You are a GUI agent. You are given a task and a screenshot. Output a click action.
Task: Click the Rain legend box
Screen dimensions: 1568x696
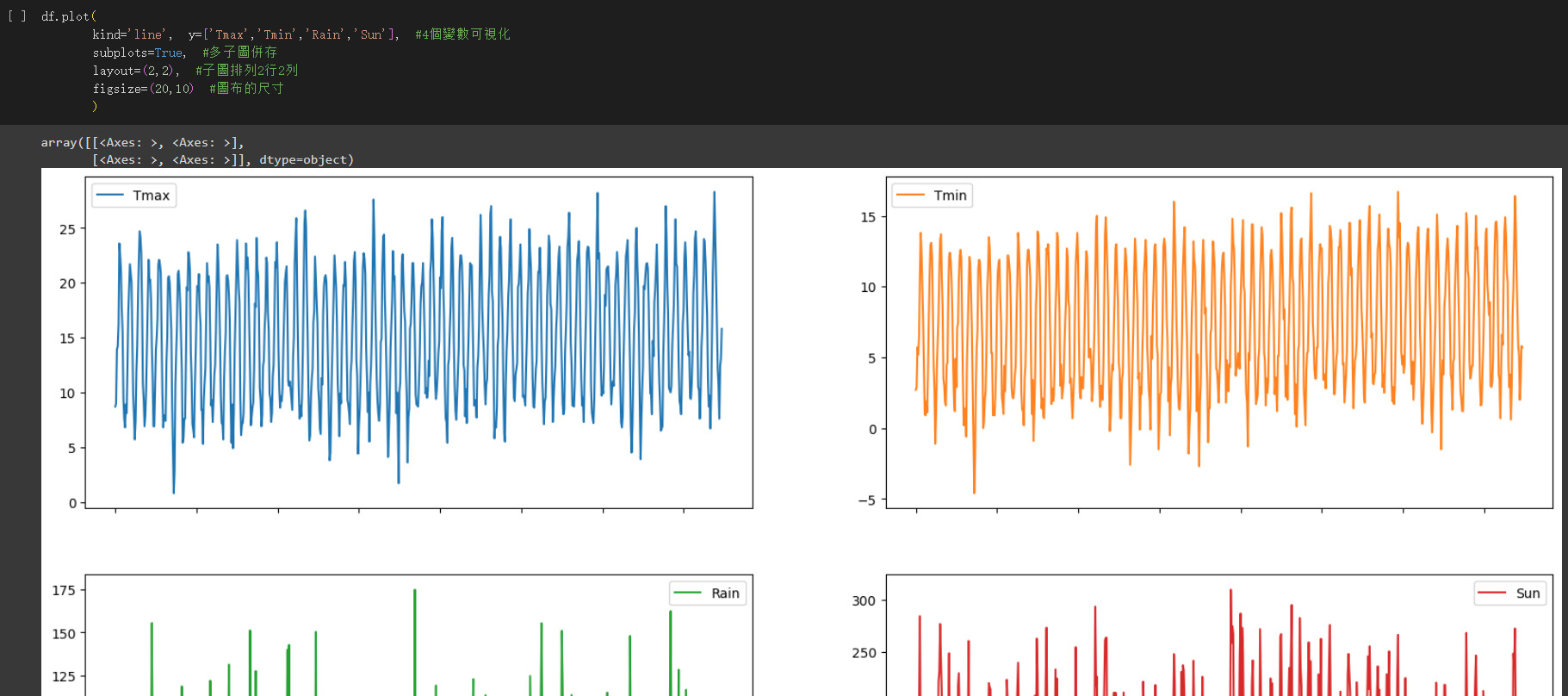pyautogui.click(x=708, y=593)
